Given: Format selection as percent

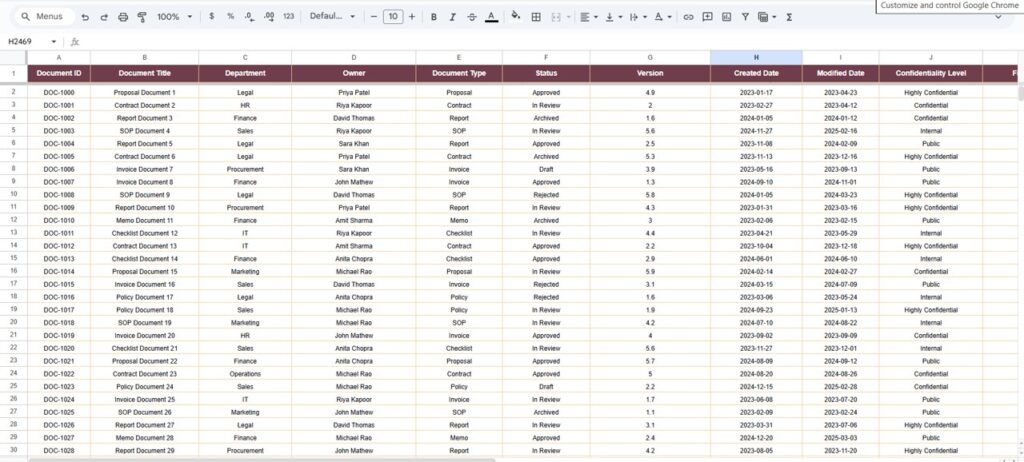Looking at the screenshot, I should 231,17.
